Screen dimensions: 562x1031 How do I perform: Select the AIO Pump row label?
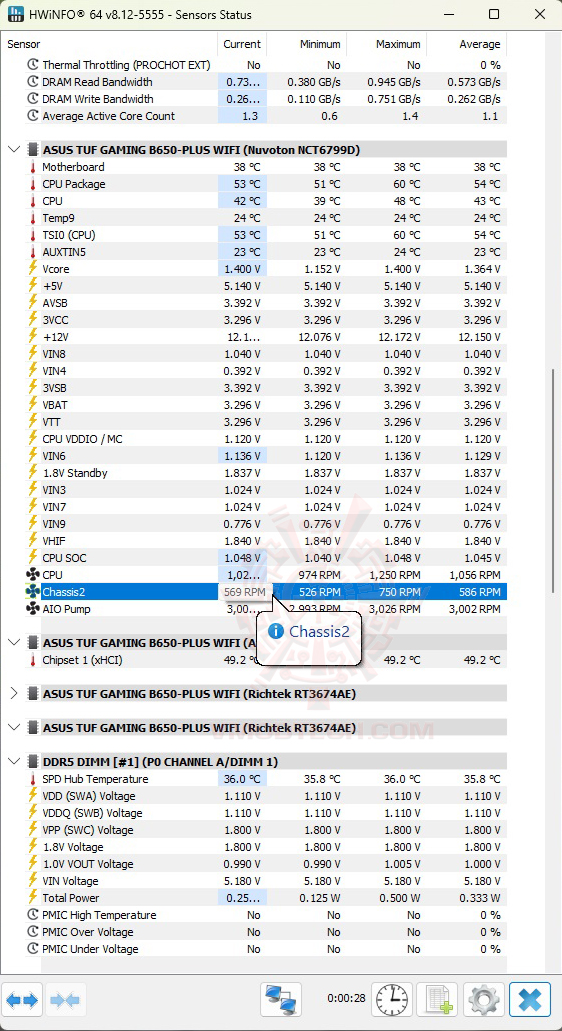(66, 609)
